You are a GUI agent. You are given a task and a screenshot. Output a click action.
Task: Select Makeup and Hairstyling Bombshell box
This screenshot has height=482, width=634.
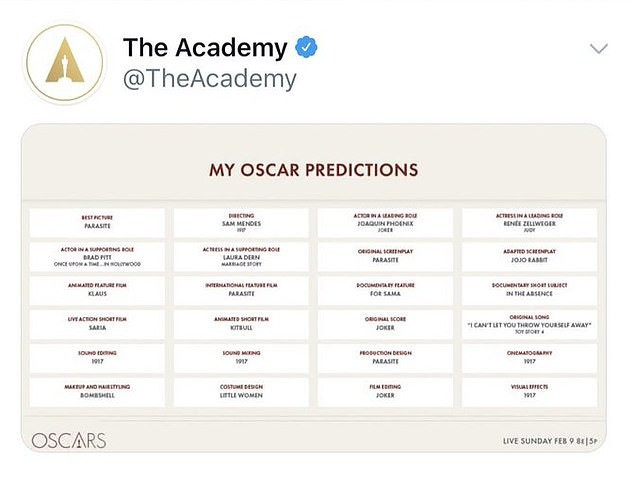(x=97, y=392)
